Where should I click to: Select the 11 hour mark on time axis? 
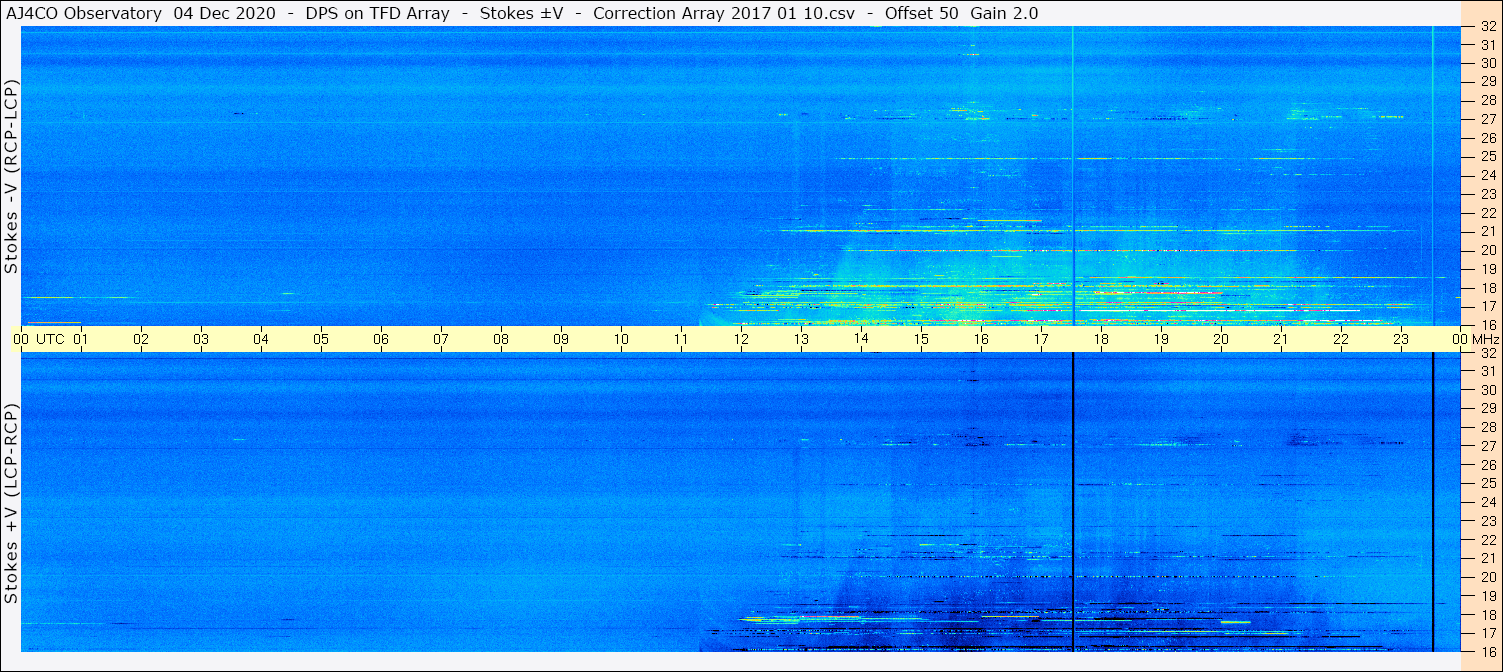tap(681, 339)
